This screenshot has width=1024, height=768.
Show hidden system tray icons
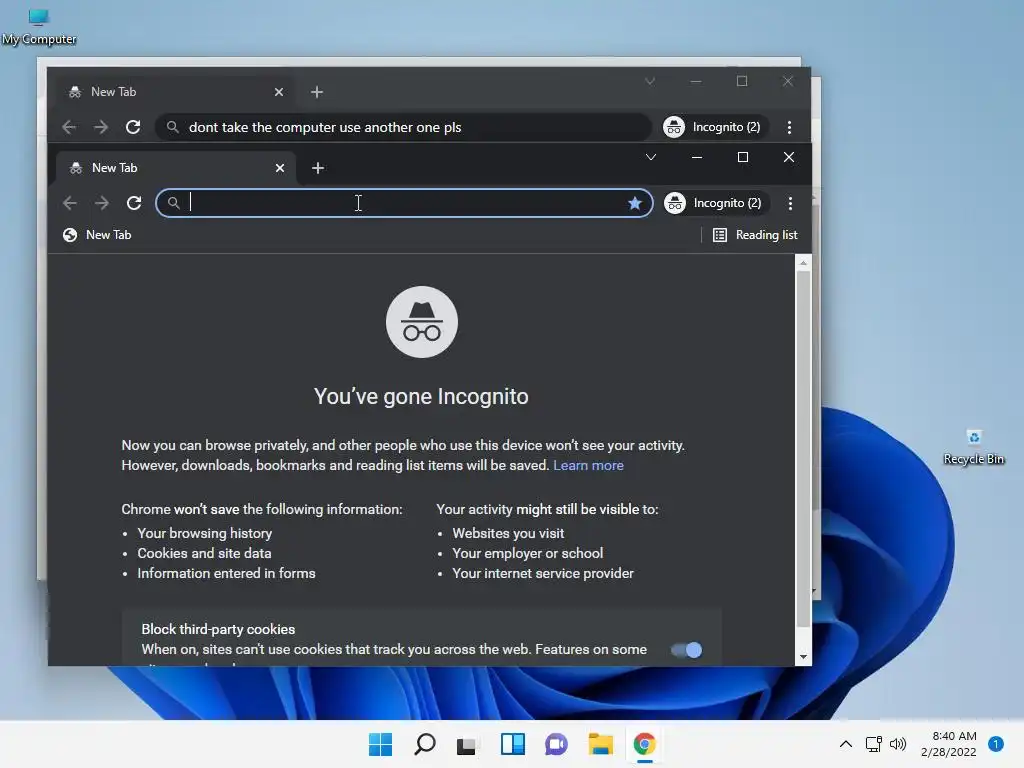[846, 744]
